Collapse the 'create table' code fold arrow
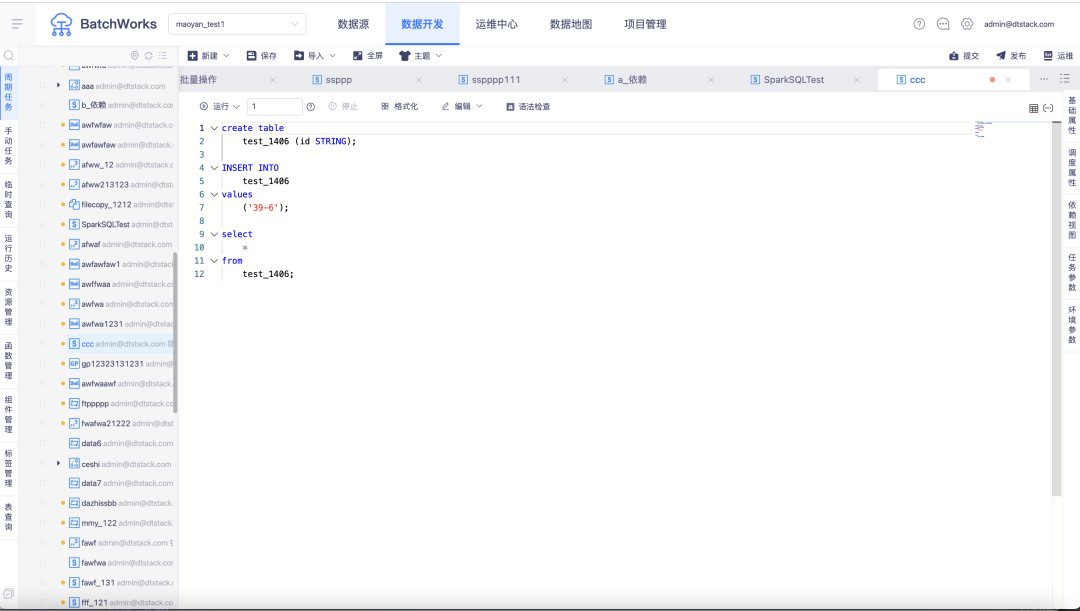The image size is (1080, 611). 214,128
